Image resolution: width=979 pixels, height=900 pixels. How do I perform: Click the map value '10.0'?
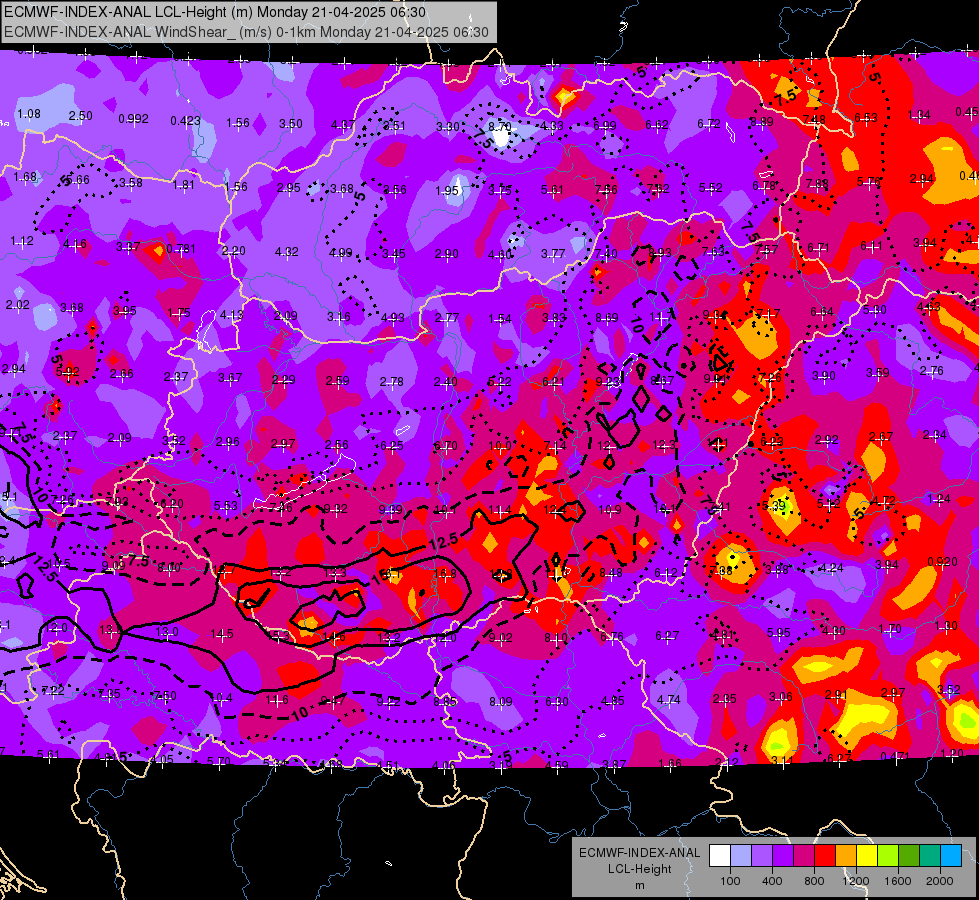499,446
